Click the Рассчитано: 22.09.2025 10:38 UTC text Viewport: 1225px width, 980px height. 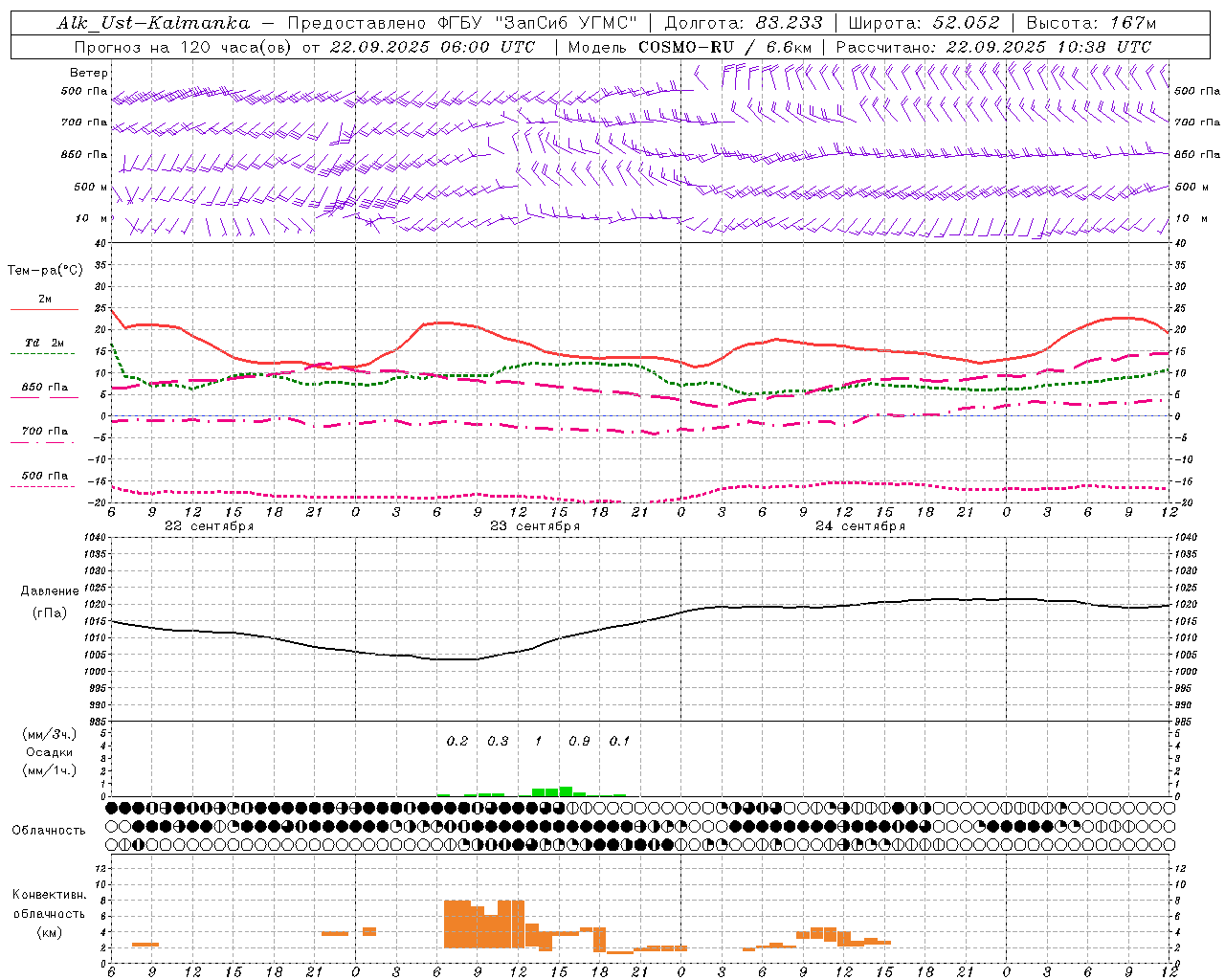coord(993,47)
